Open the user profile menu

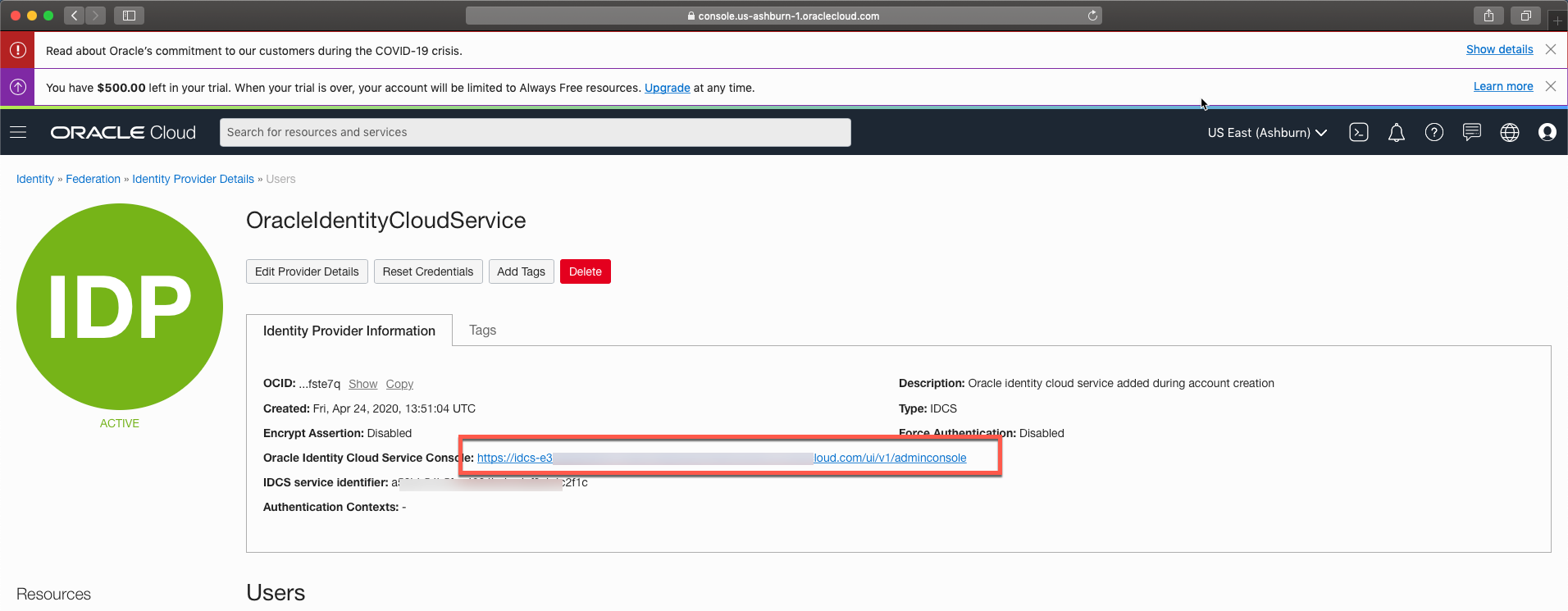point(1547,132)
